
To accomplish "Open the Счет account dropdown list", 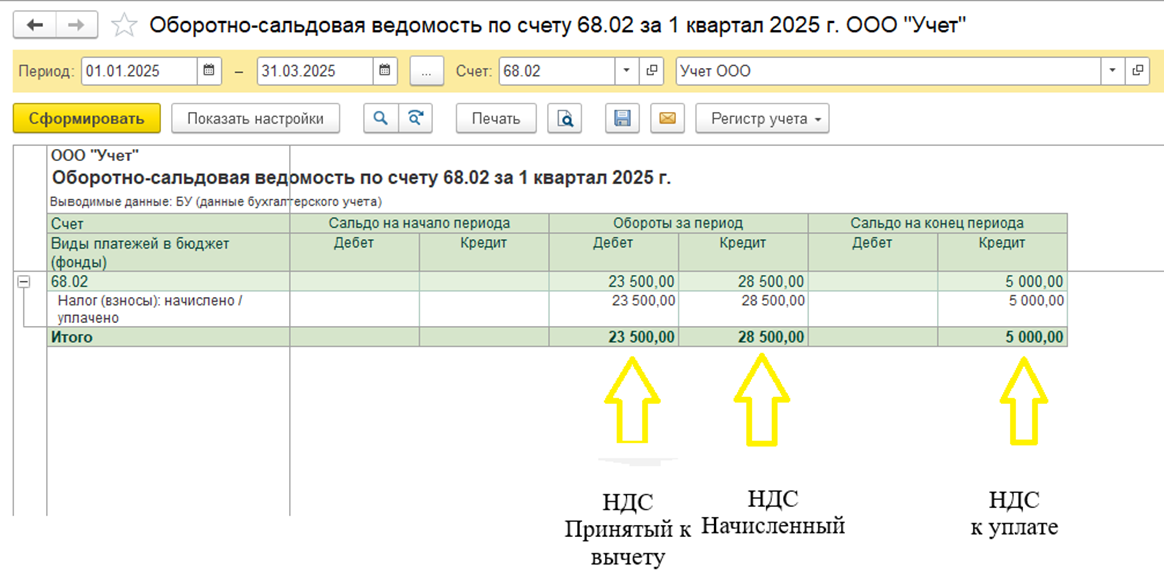I will (627, 71).
